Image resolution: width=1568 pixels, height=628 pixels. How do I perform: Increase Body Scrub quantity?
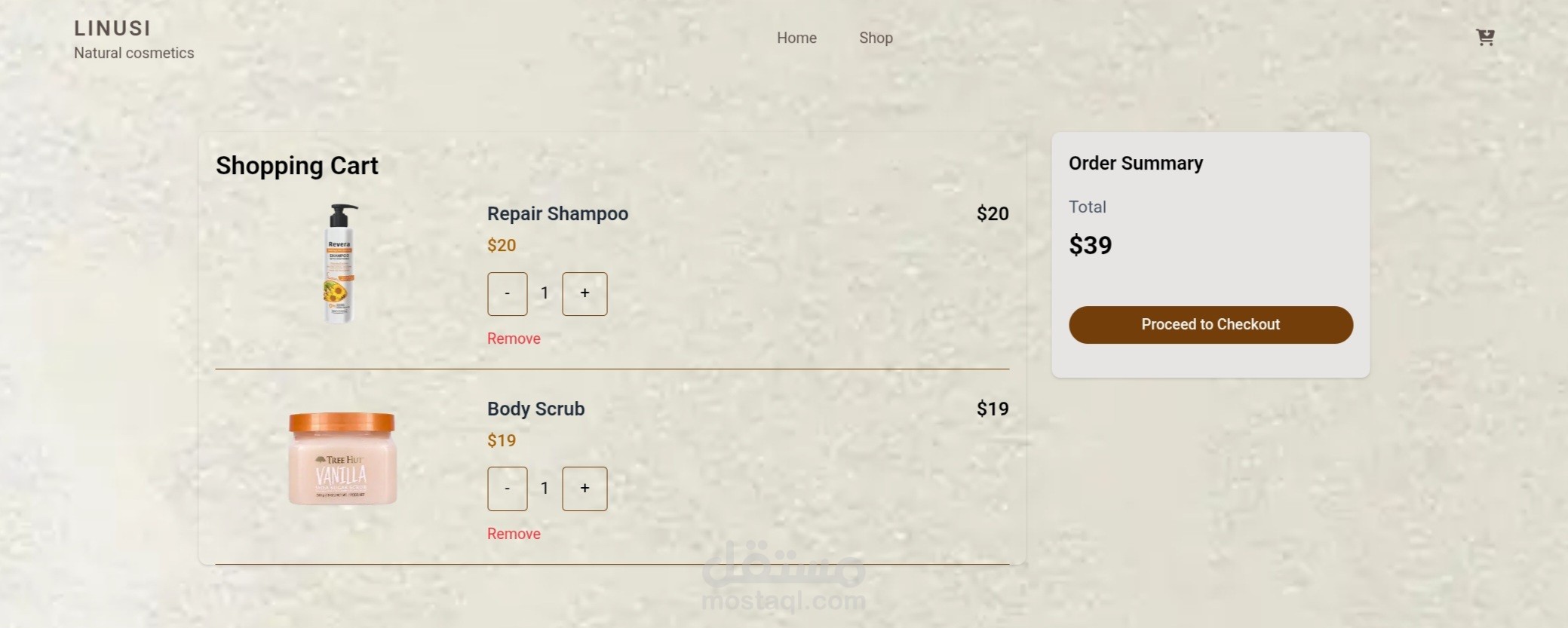point(585,489)
